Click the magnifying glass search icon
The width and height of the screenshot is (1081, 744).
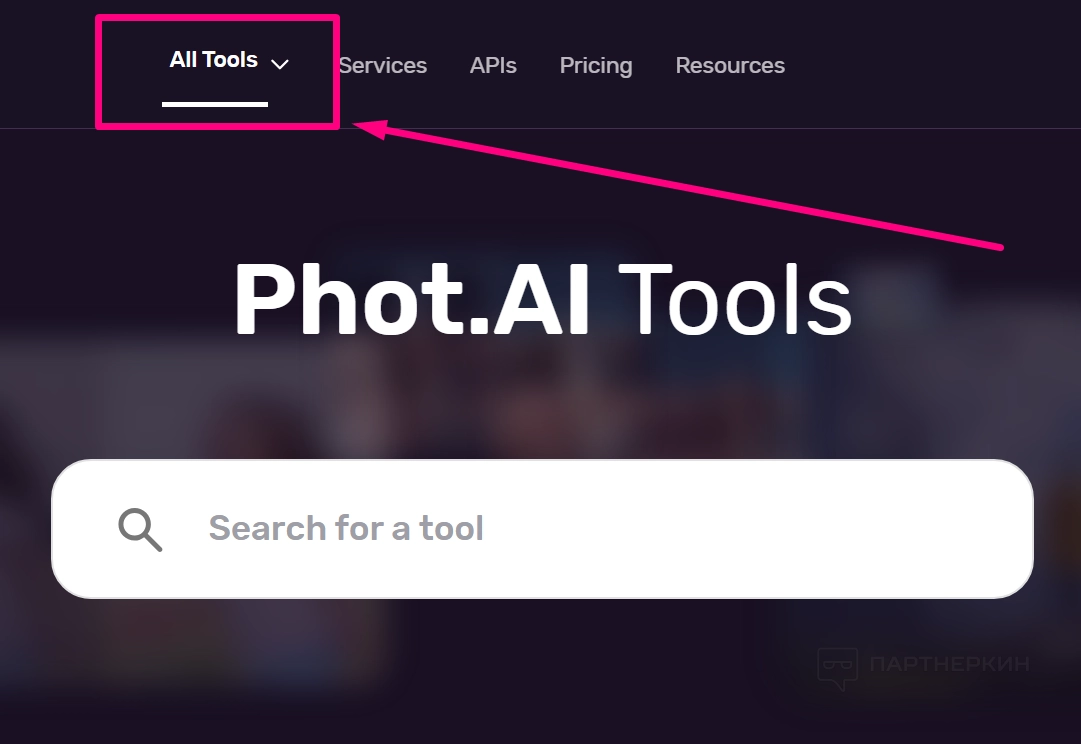(x=140, y=528)
